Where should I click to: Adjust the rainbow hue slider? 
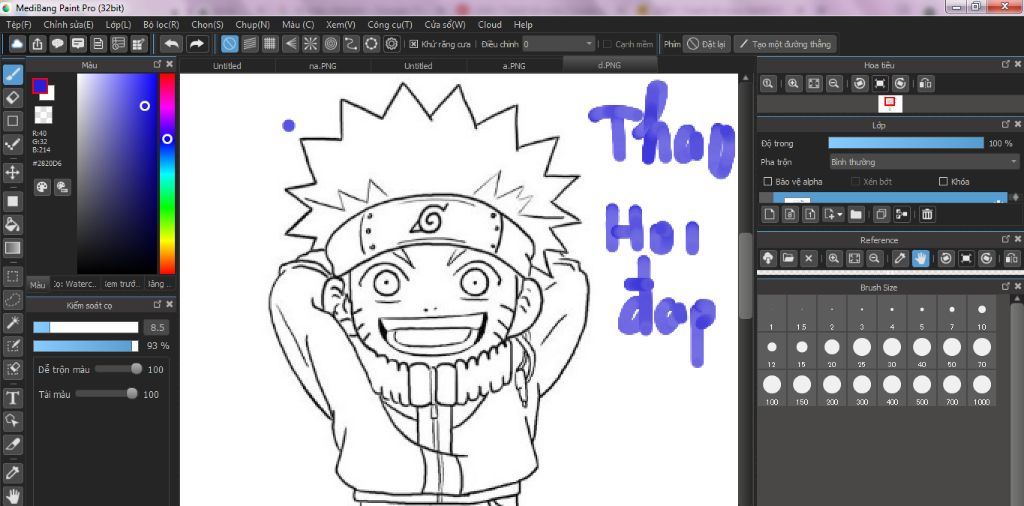click(x=167, y=174)
